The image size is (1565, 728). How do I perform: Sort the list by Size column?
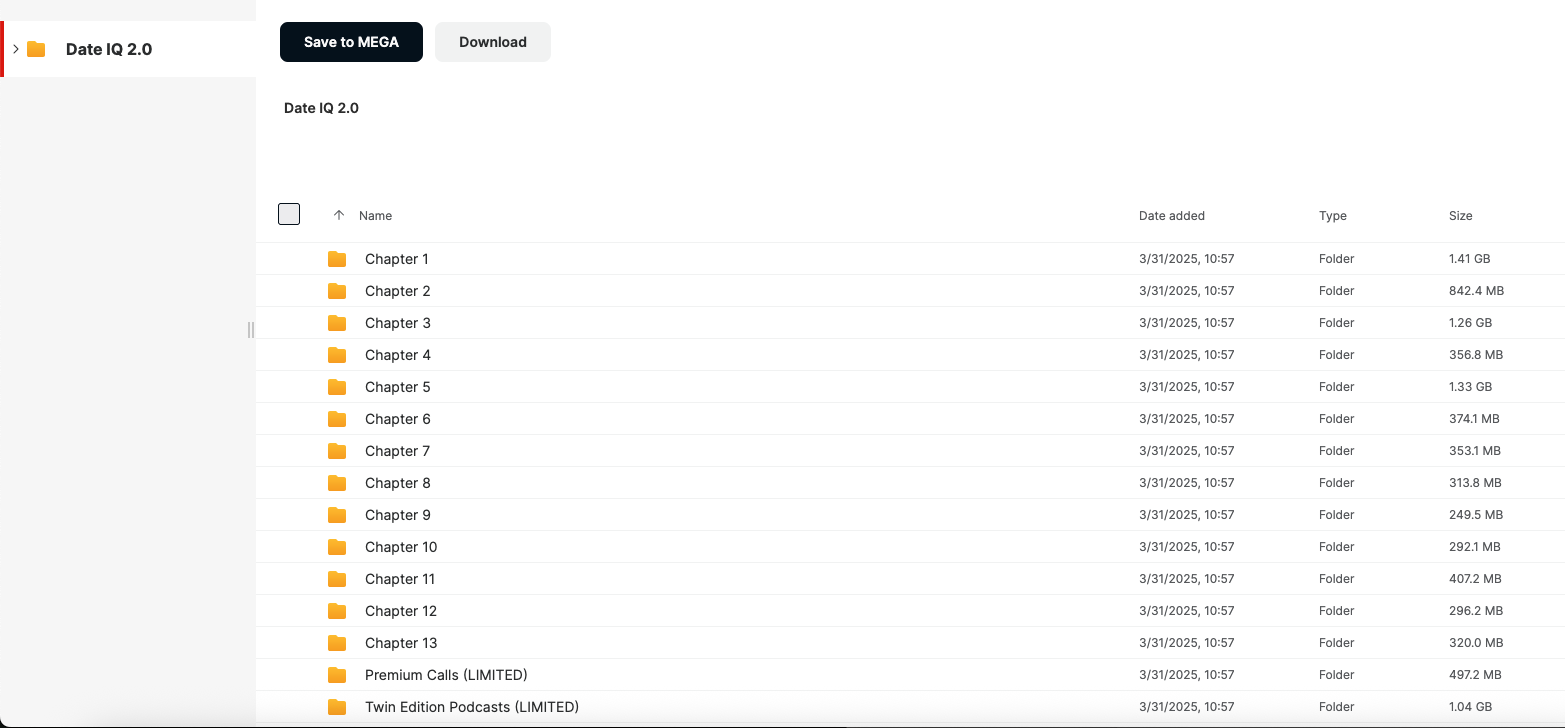[x=1460, y=216]
